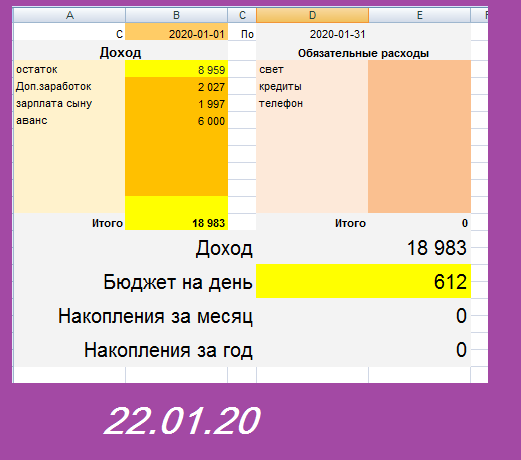The height and width of the screenshot is (460, 521).
Task: Select 'зарплата сыну' label cell
Action: (69, 103)
